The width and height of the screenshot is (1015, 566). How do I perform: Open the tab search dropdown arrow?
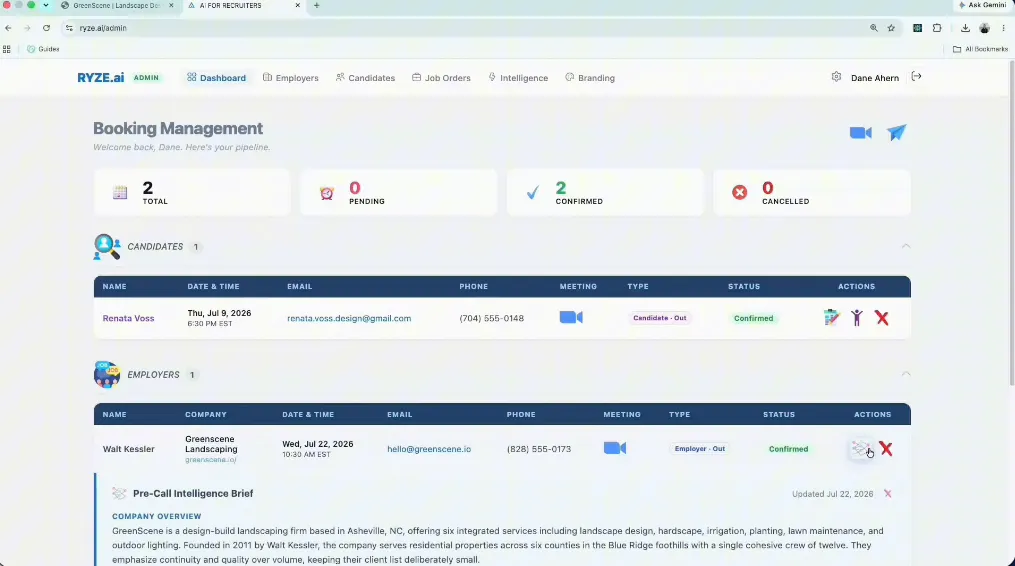coord(46,5)
